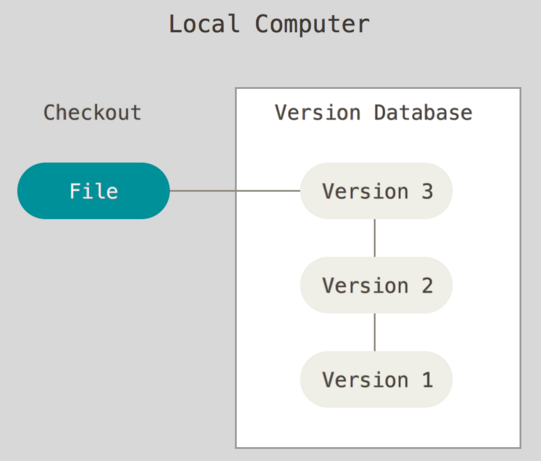Image resolution: width=541 pixels, height=461 pixels.
Task: Click the Local Computer title
Action: pos(269,24)
